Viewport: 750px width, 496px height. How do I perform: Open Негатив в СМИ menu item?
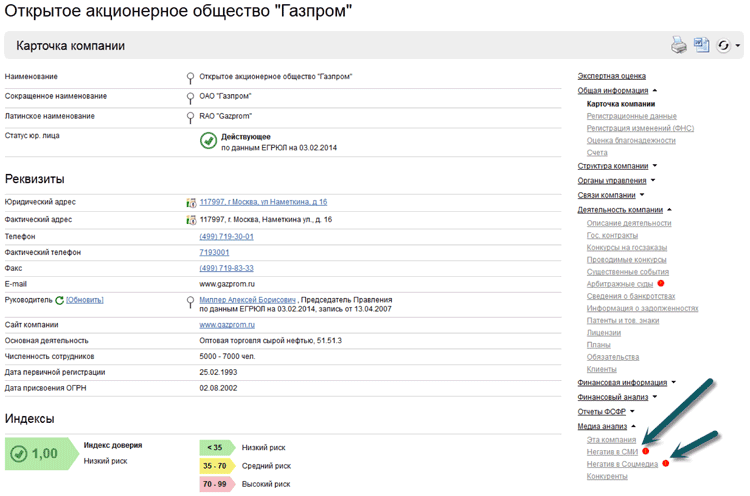click(x=612, y=452)
